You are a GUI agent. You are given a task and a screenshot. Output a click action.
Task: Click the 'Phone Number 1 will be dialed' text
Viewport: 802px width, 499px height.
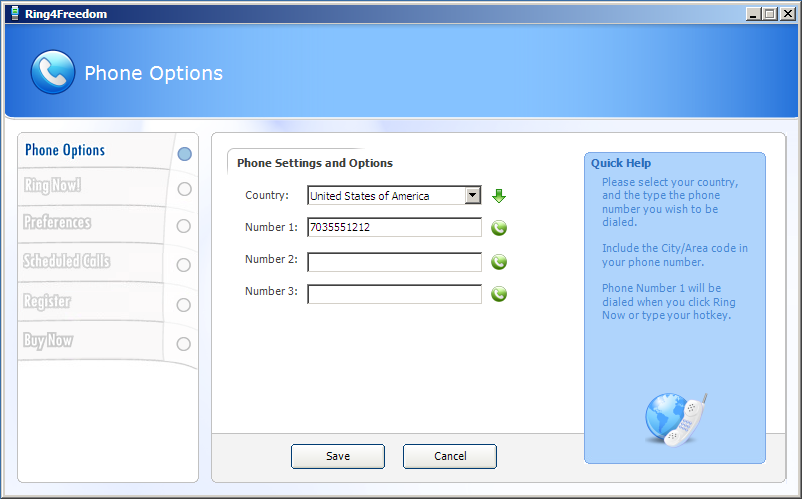[x=669, y=302]
